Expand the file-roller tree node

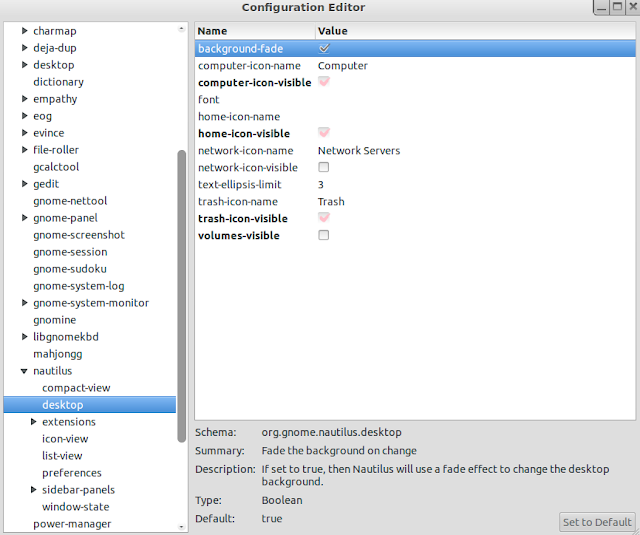(24, 150)
